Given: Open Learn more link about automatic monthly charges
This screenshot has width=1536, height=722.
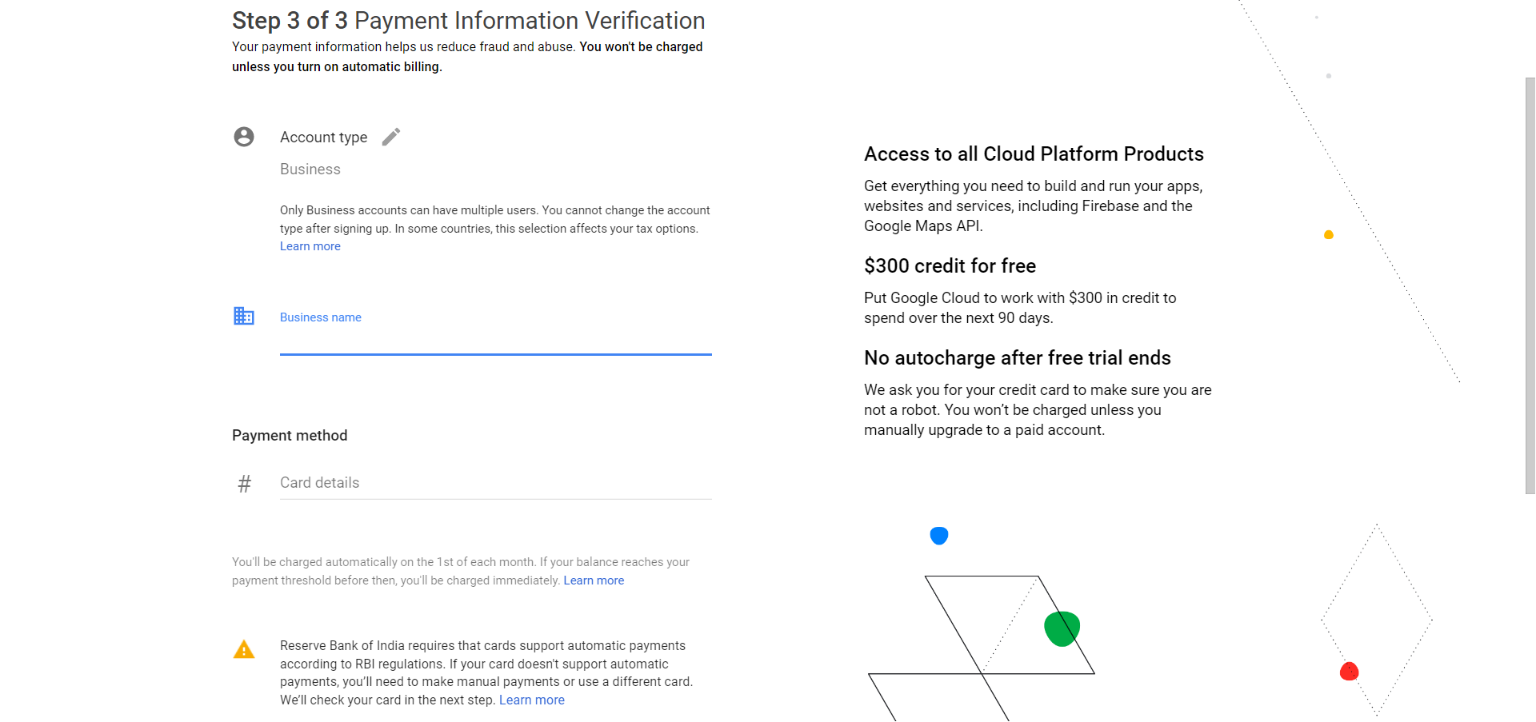Looking at the screenshot, I should [594, 580].
